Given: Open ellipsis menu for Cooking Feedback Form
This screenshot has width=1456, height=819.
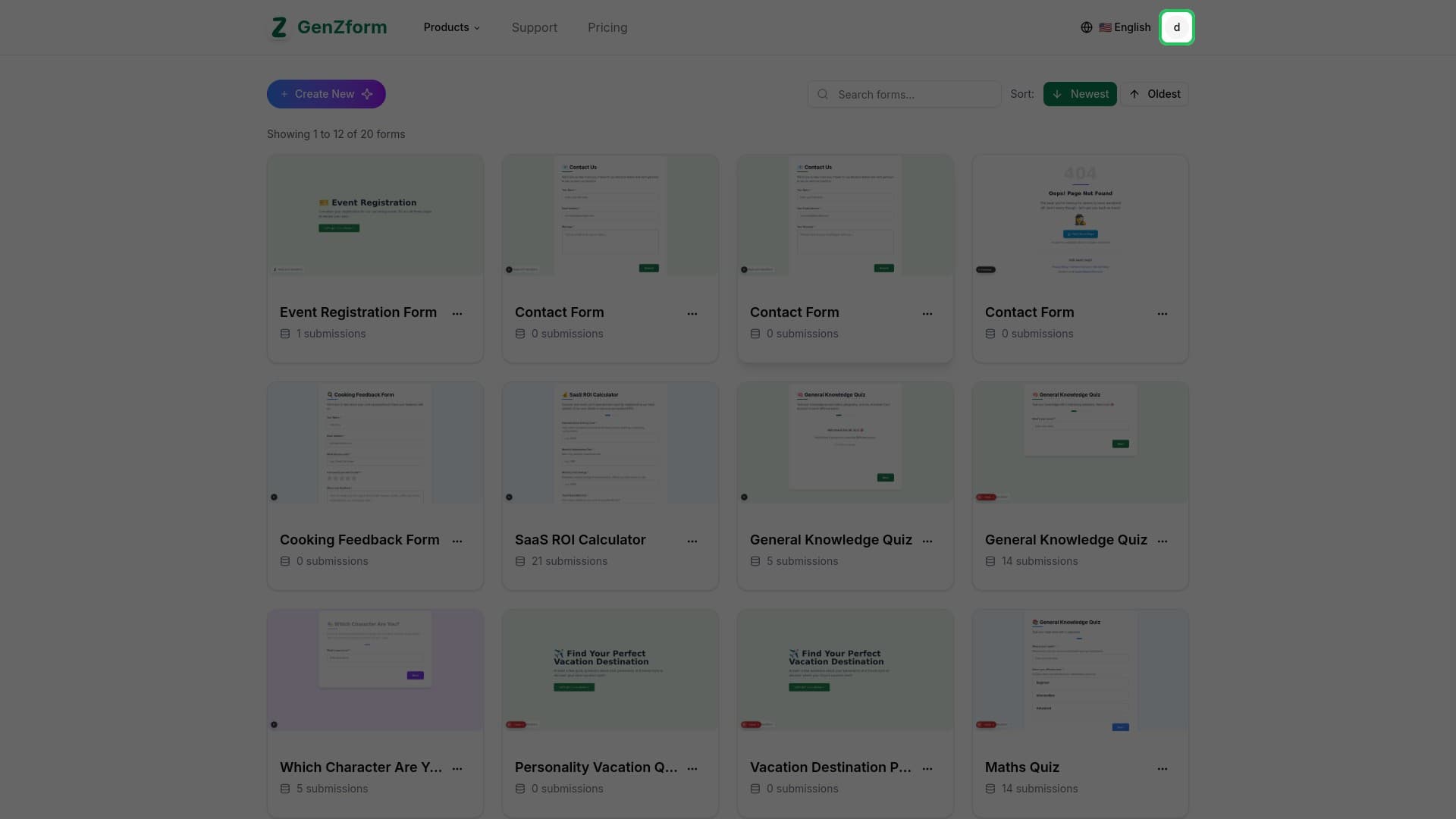Looking at the screenshot, I should (x=457, y=541).
